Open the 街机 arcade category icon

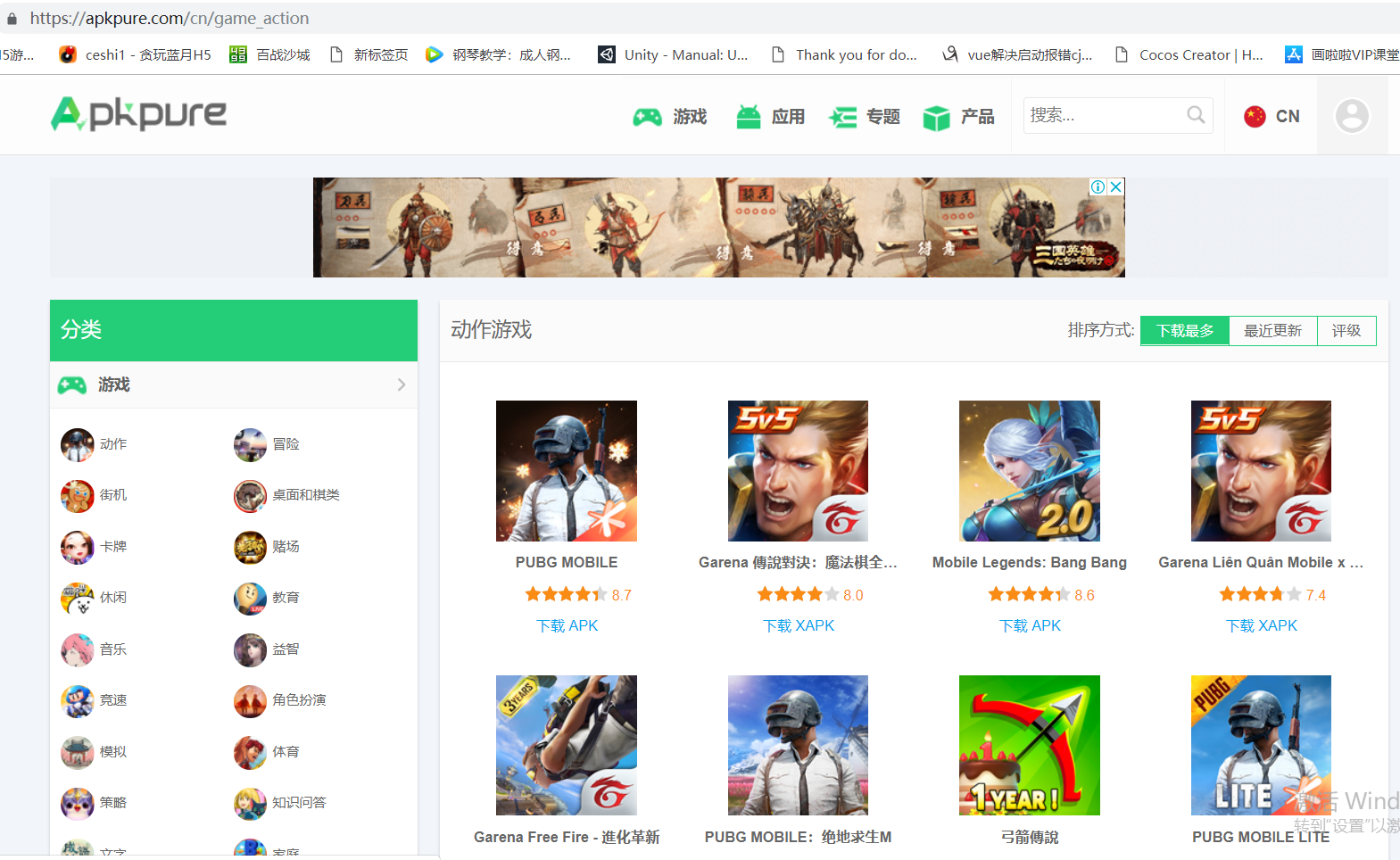click(x=77, y=496)
